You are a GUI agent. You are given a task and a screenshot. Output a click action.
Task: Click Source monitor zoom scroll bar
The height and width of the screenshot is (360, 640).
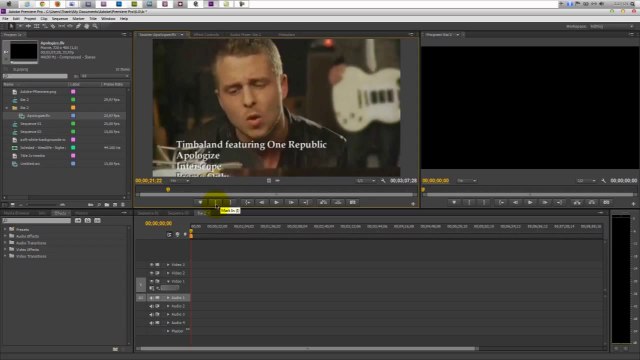pos(276,195)
